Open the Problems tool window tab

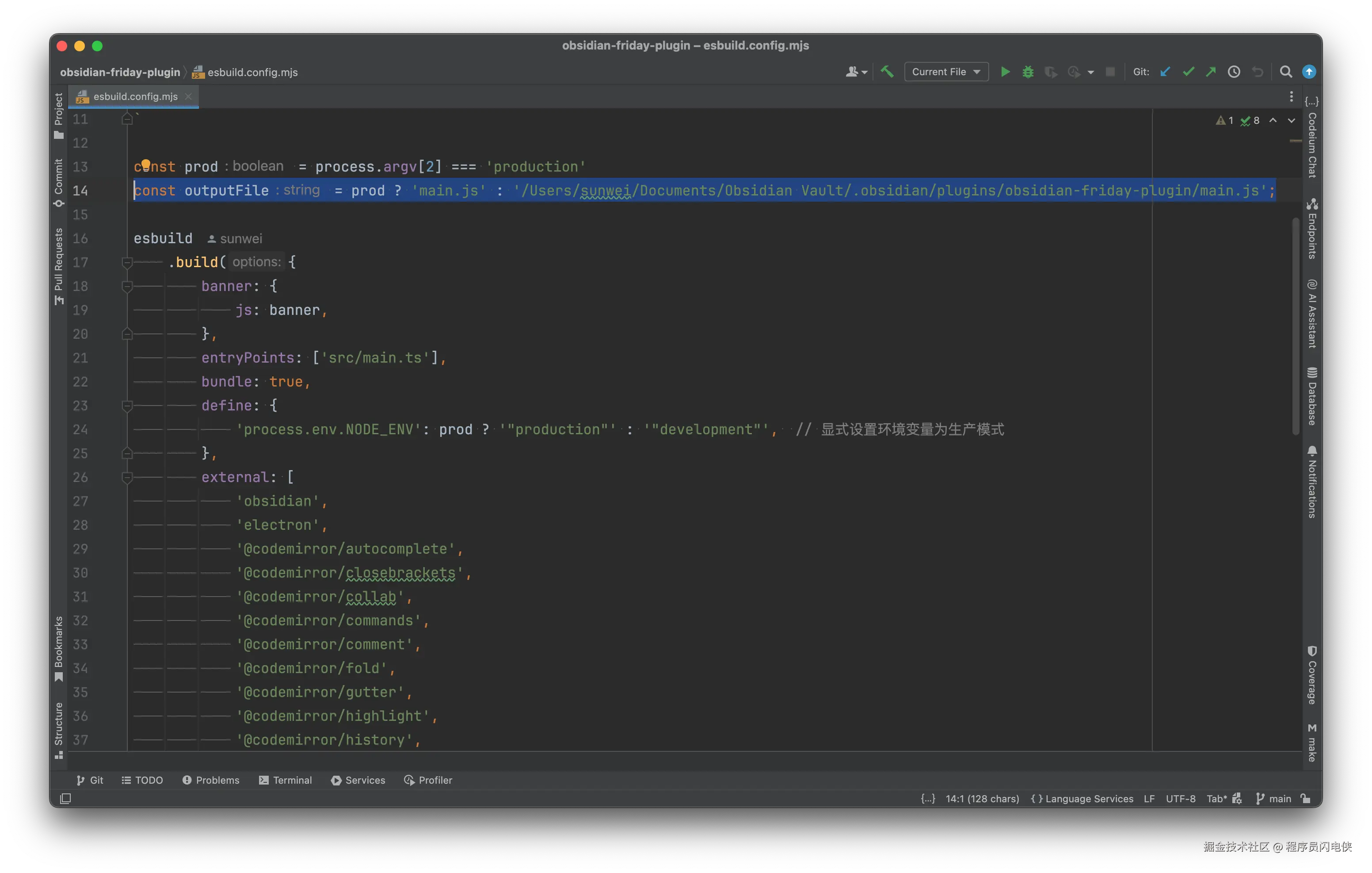pyautogui.click(x=211, y=780)
